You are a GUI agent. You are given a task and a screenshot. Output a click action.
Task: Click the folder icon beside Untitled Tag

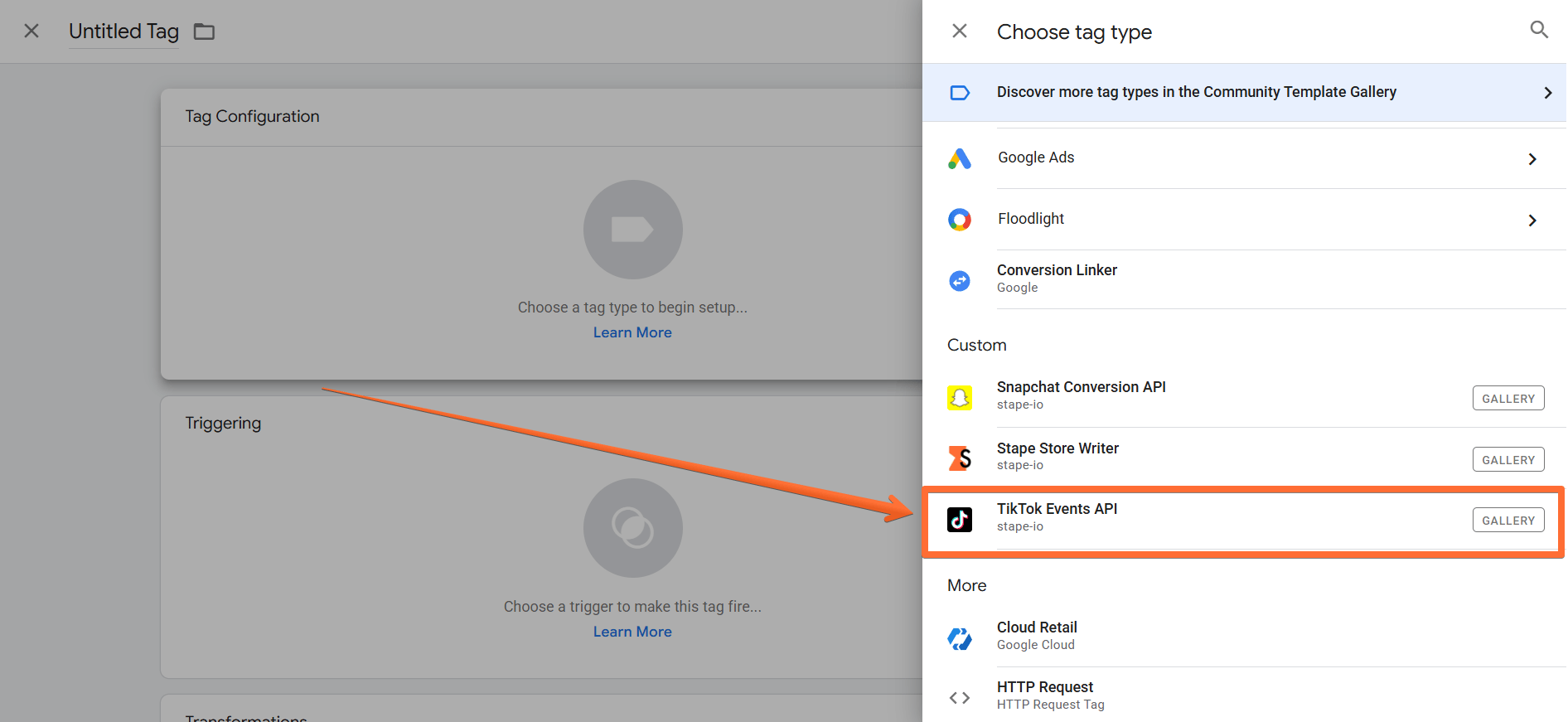[204, 32]
